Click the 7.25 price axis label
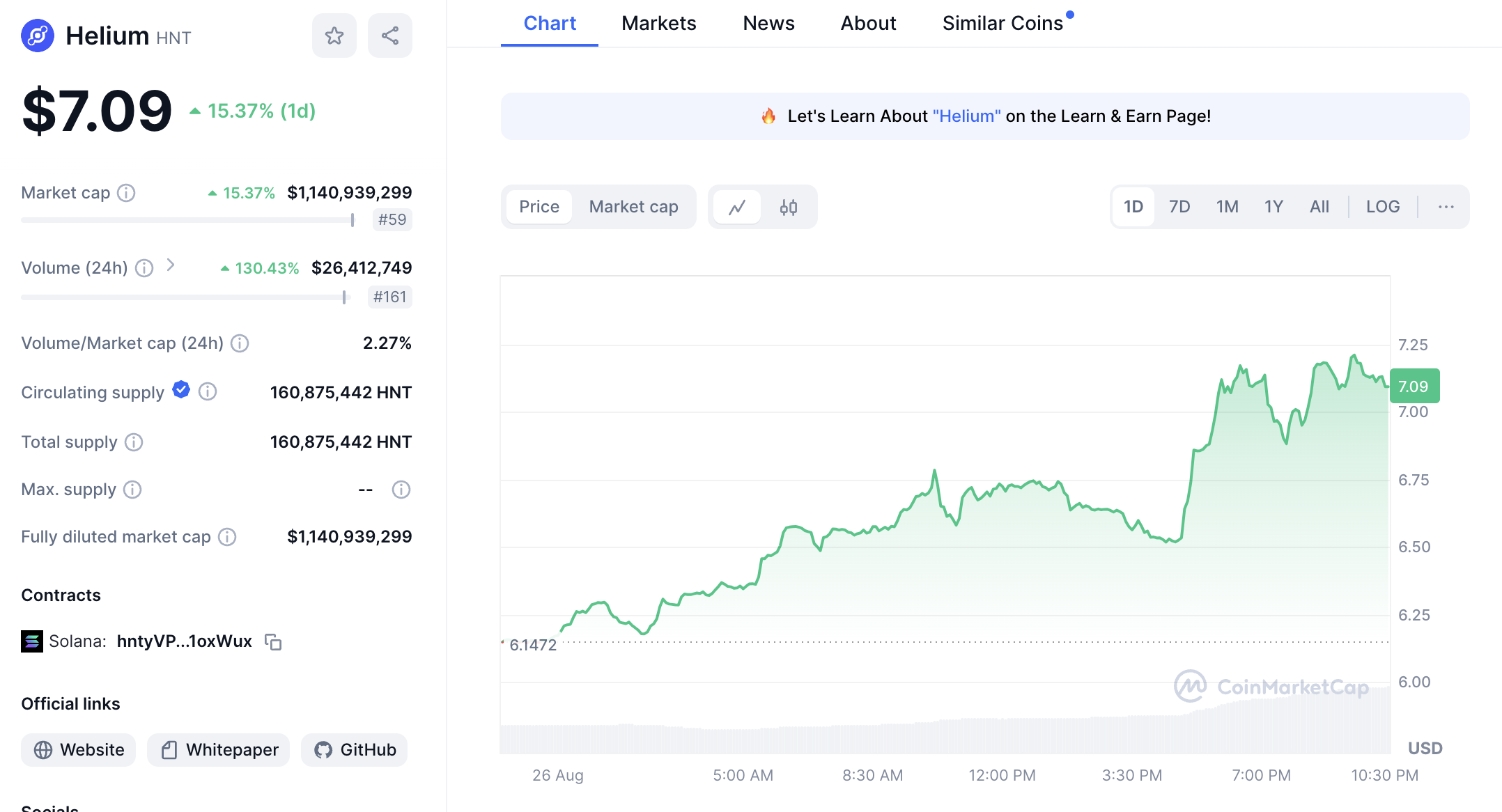The height and width of the screenshot is (812, 1502). (x=1413, y=345)
